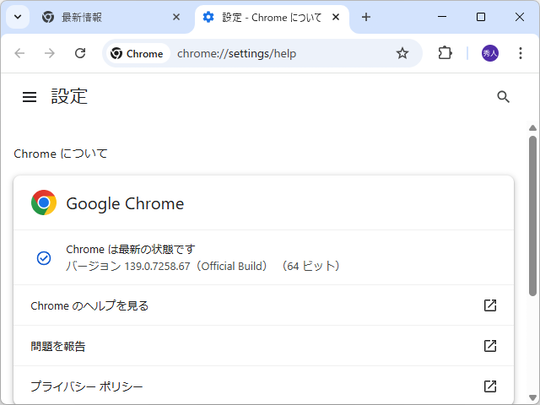Open the tab search dropdown chevron
This screenshot has height=405, width=540.
(x=18, y=17)
